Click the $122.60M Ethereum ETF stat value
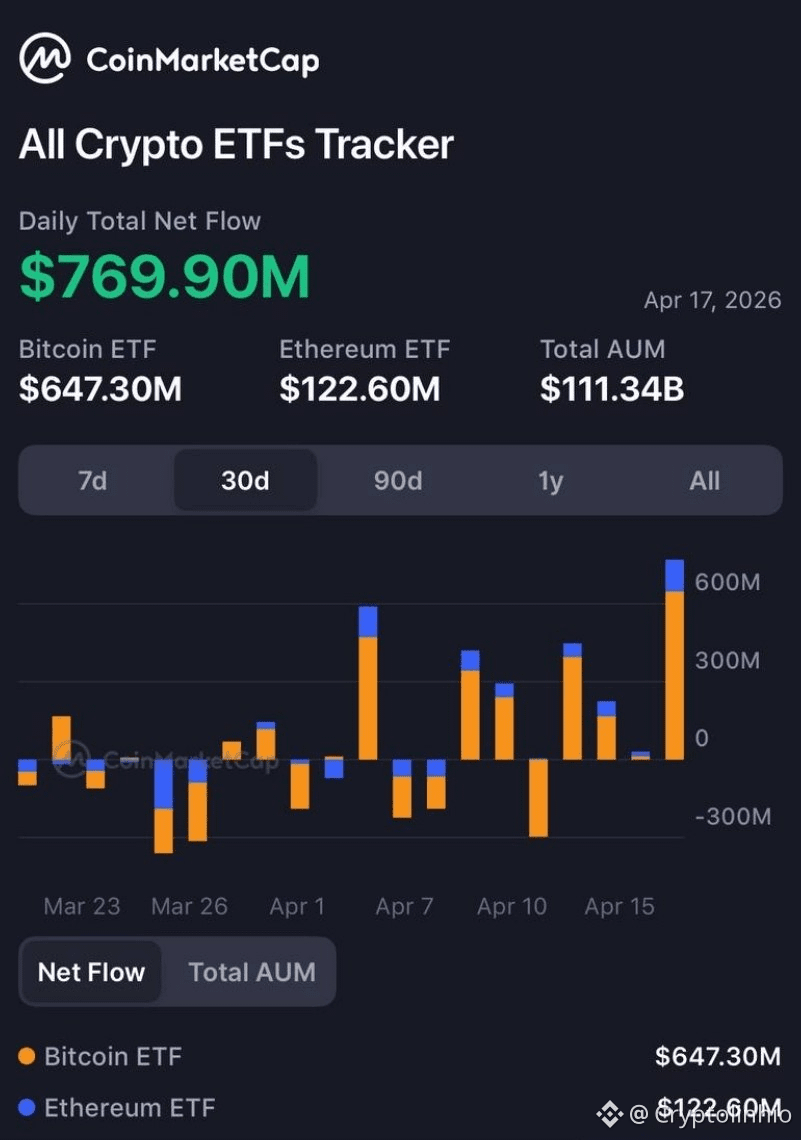The width and height of the screenshot is (801, 1140). [360, 389]
